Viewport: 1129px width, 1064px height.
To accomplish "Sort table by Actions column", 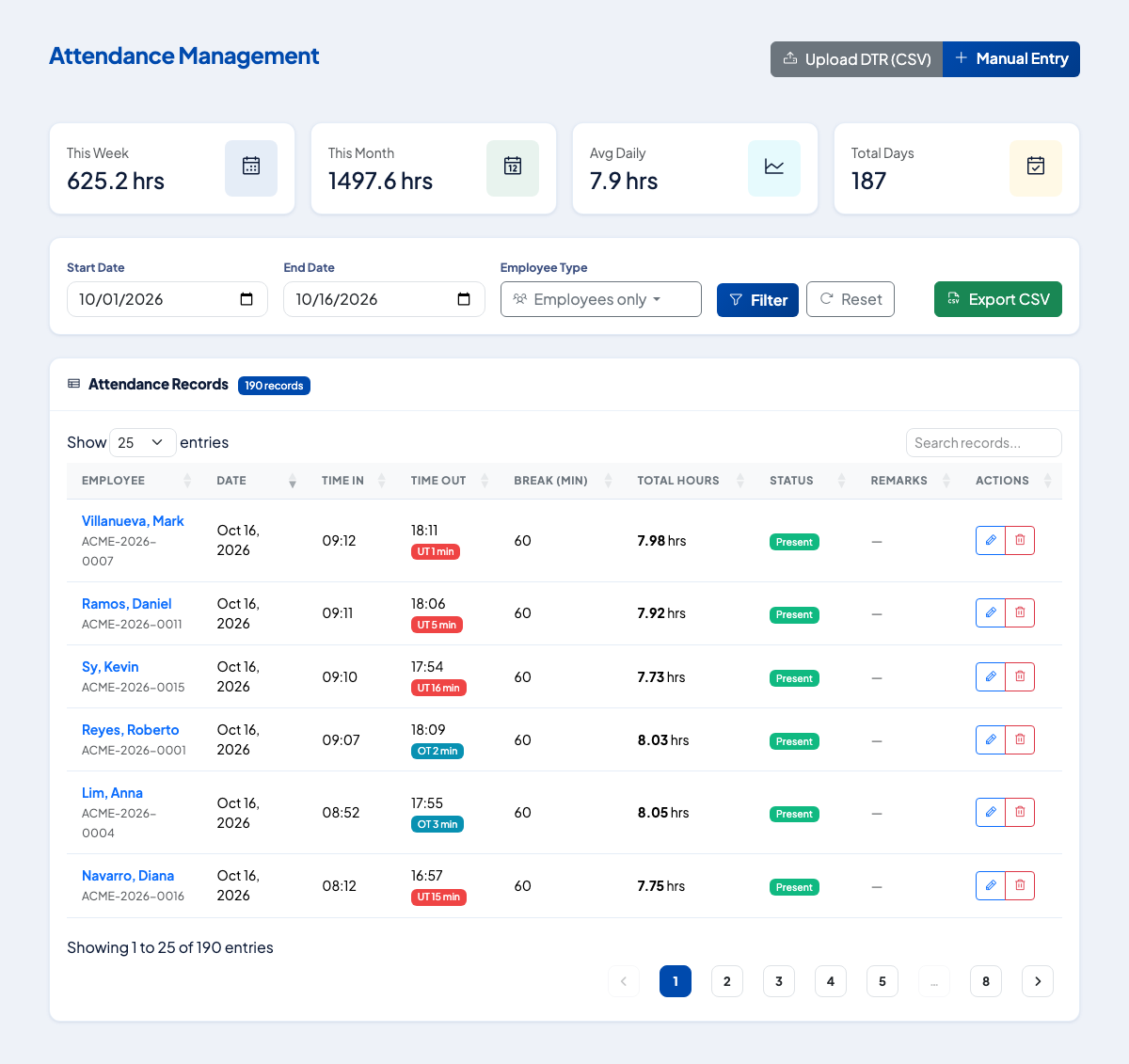I will (1011, 481).
